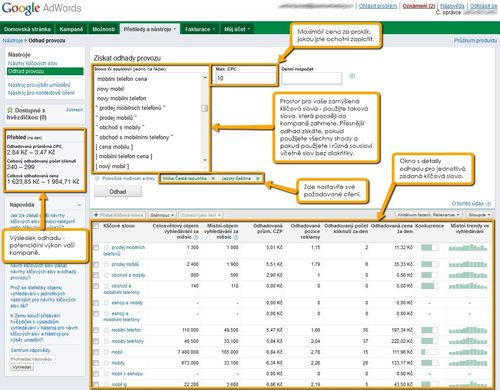The width and height of the screenshot is (500, 390).
Task: Check the 'obchod s mobily' row checkbox
Action: pyautogui.click(x=96, y=275)
